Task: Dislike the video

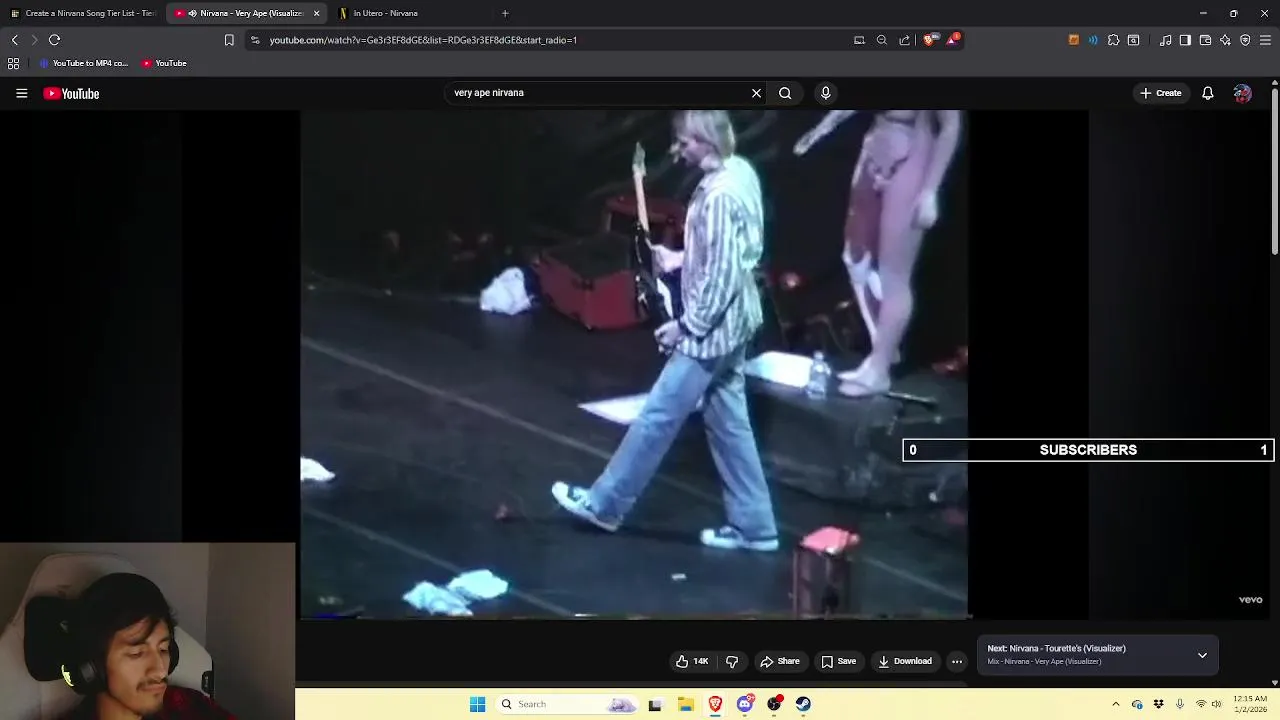Action: [732, 661]
